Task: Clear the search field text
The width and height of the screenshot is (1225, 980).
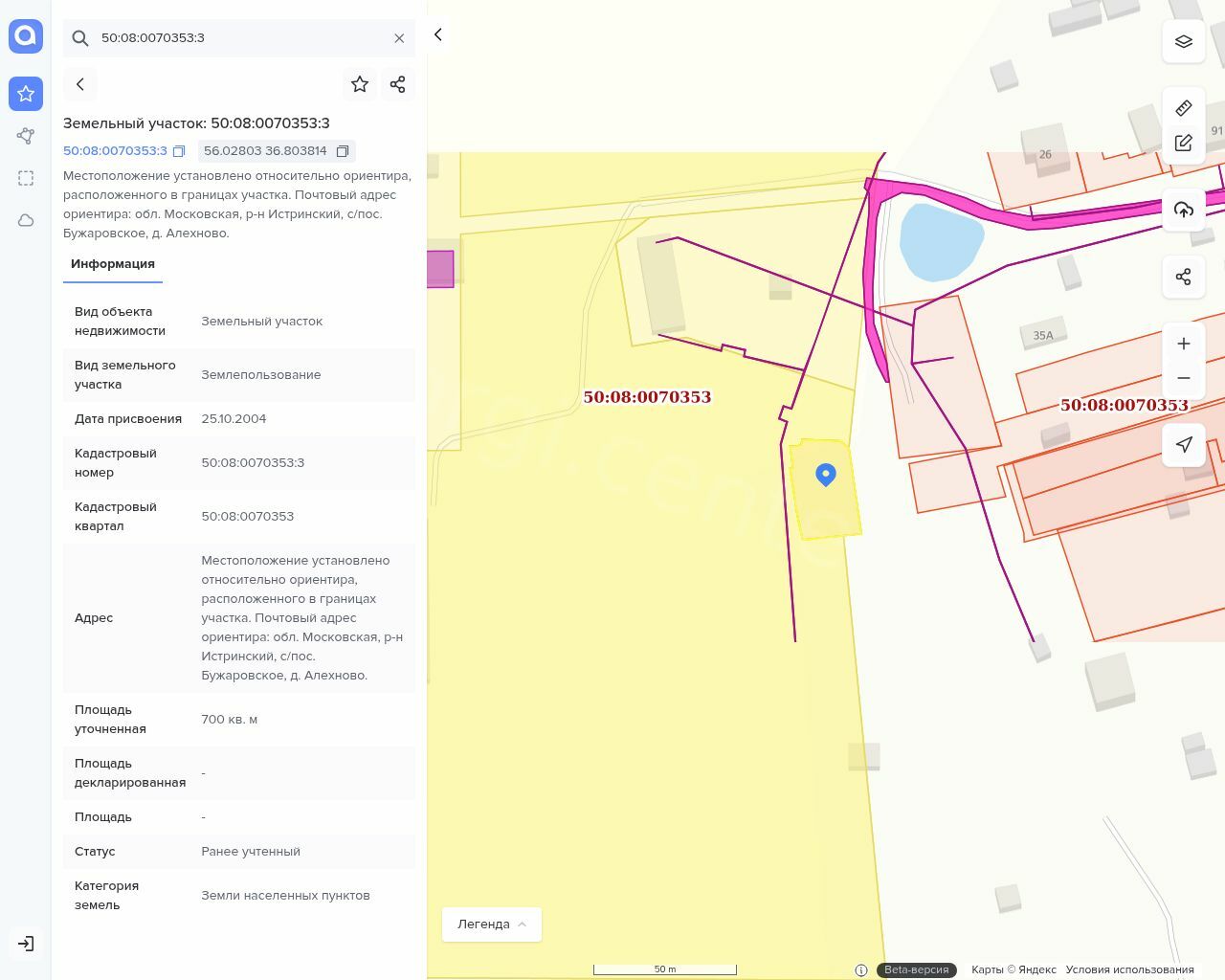Action: coord(399,38)
